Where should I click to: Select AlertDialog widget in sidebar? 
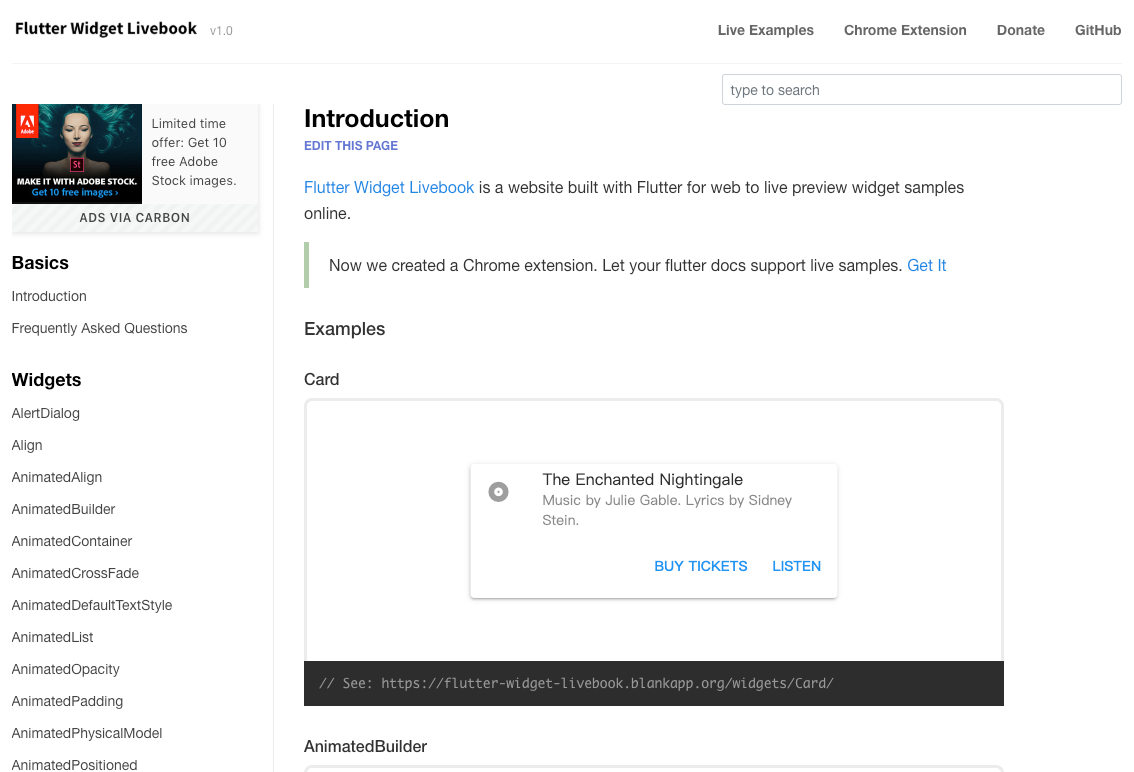click(x=46, y=413)
